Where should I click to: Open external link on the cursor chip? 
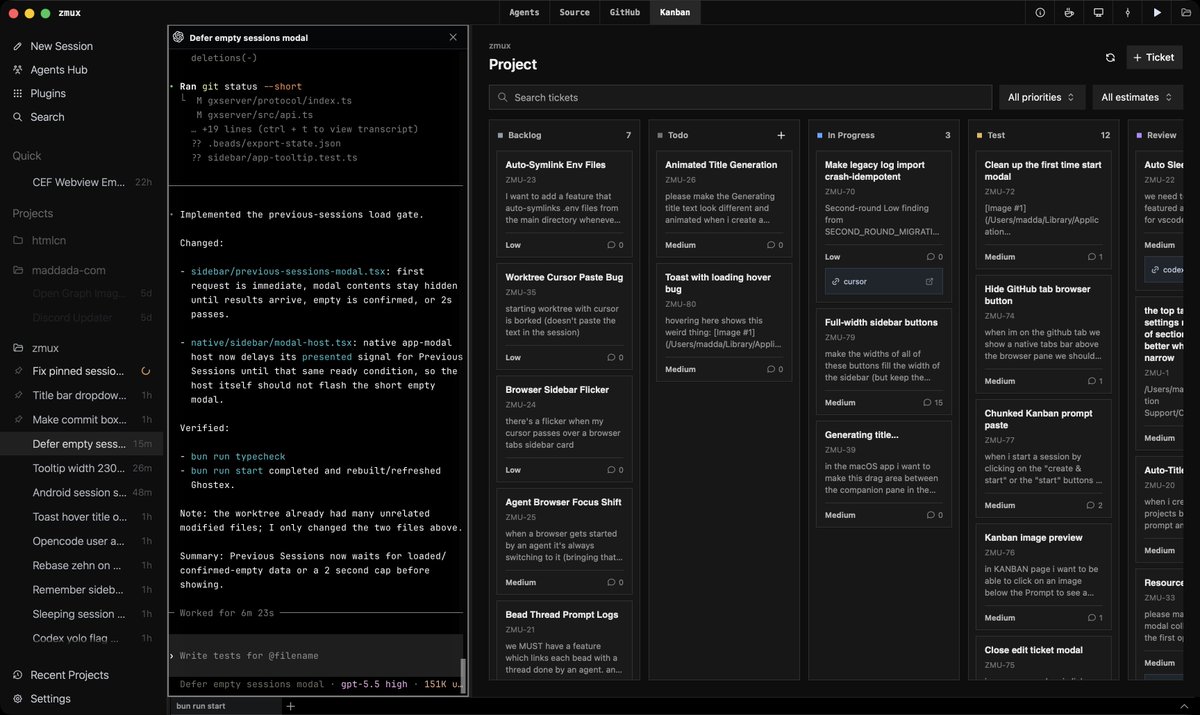929,282
